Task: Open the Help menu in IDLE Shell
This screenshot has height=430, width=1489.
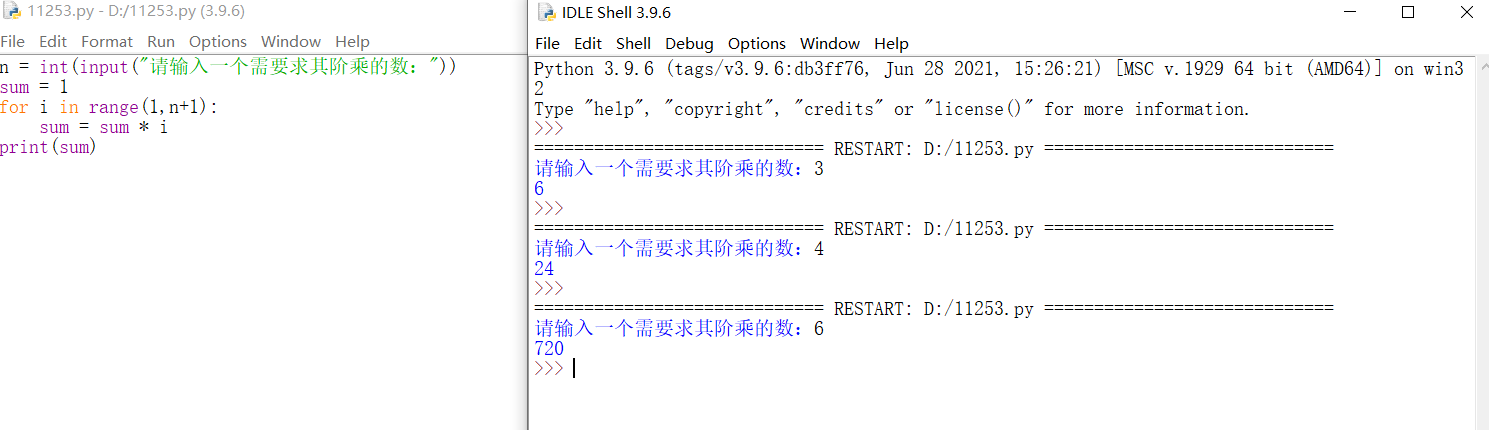Action: click(x=891, y=44)
